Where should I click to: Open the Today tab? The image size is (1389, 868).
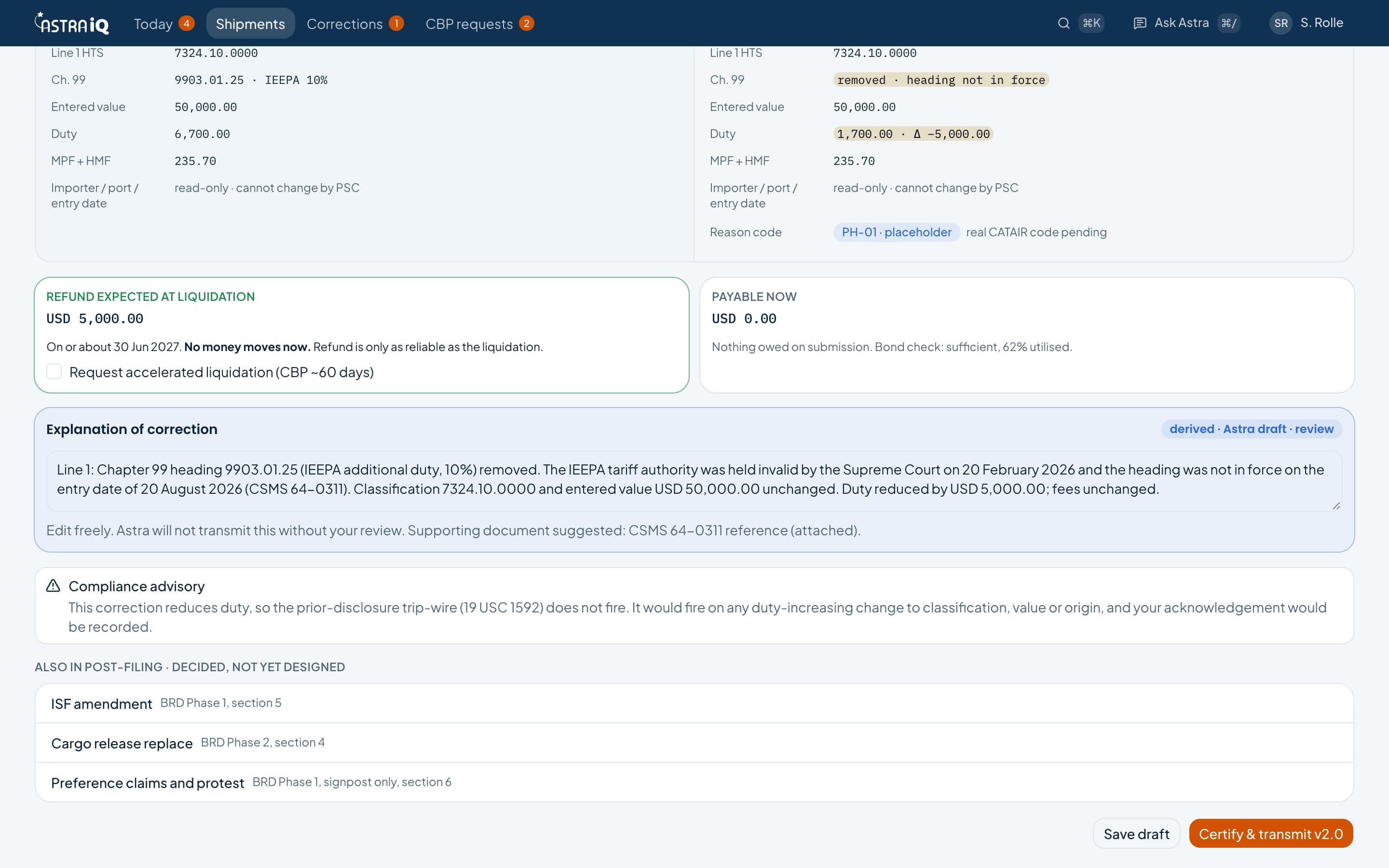pos(163,23)
